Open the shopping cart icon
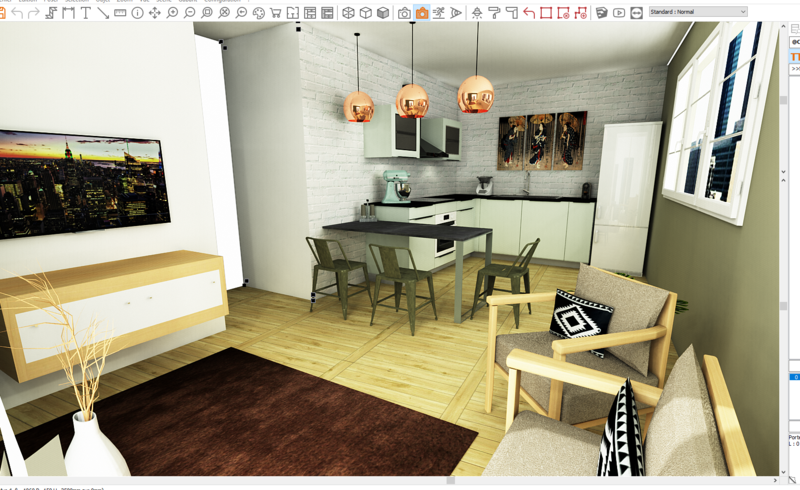The image size is (800, 490). tap(276, 13)
